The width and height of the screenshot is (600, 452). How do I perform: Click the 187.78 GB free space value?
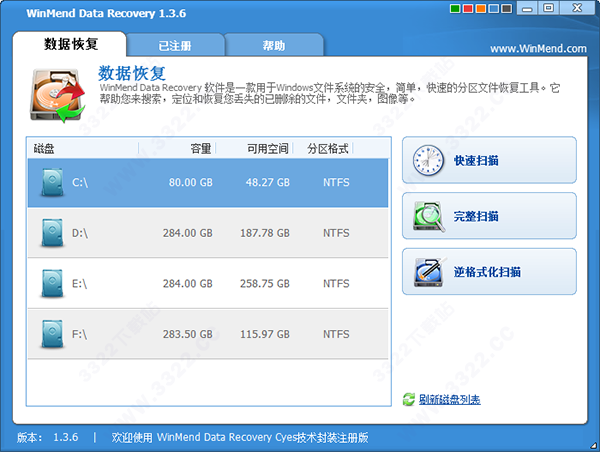pyautogui.click(x=265, y=233)
